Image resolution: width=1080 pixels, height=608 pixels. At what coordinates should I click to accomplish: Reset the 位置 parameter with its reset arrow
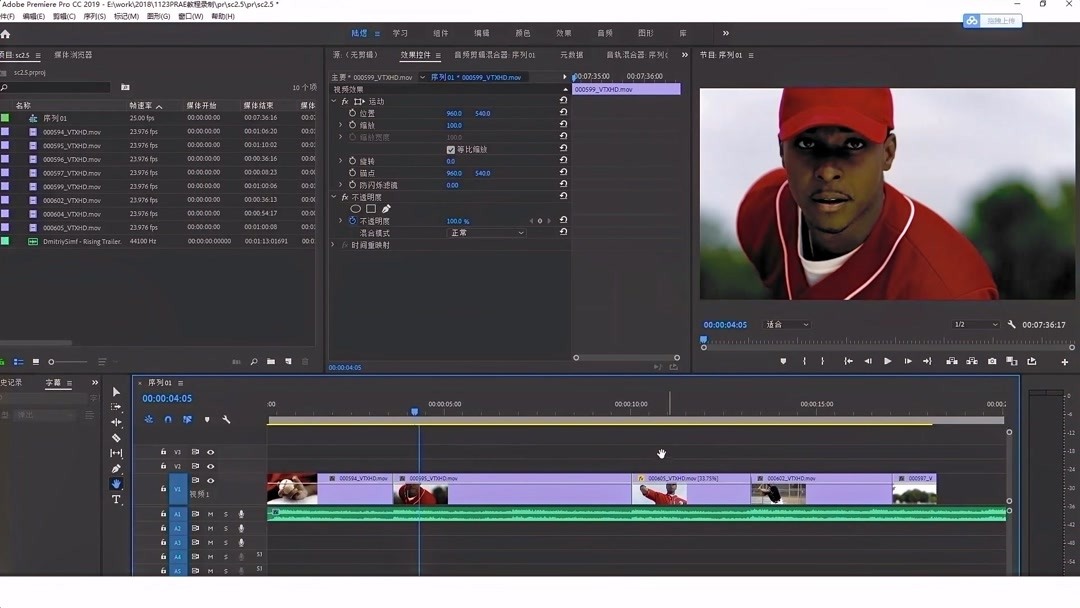coord(565,113)
